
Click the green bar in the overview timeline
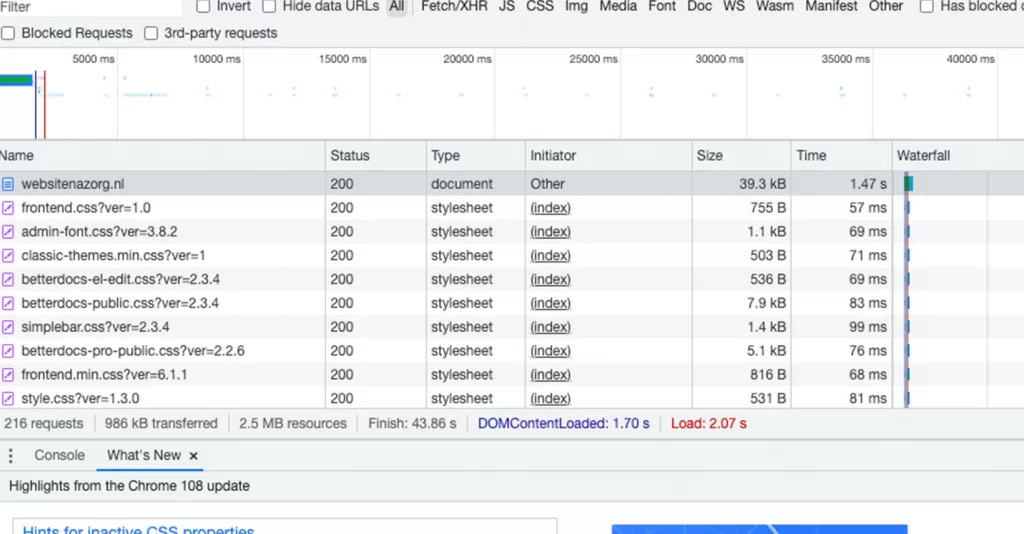point(16,80)
